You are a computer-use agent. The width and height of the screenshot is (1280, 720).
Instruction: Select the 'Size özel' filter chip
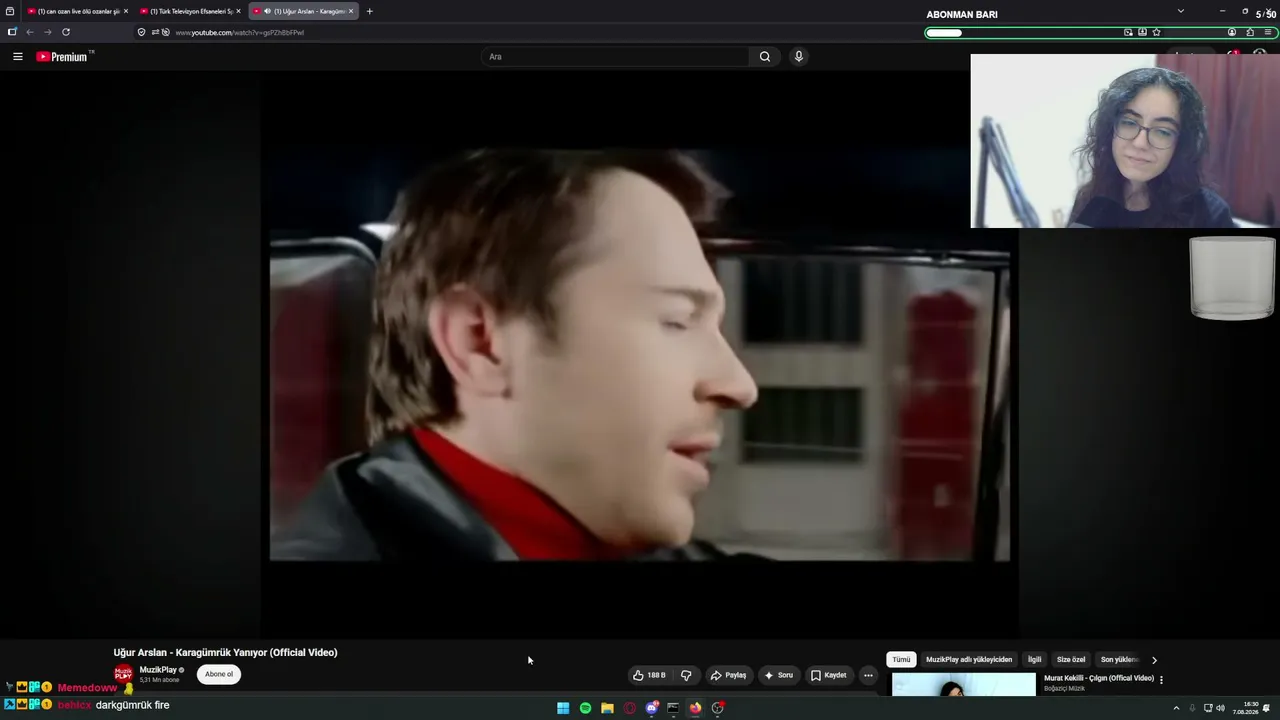(x=1071, y=660)
